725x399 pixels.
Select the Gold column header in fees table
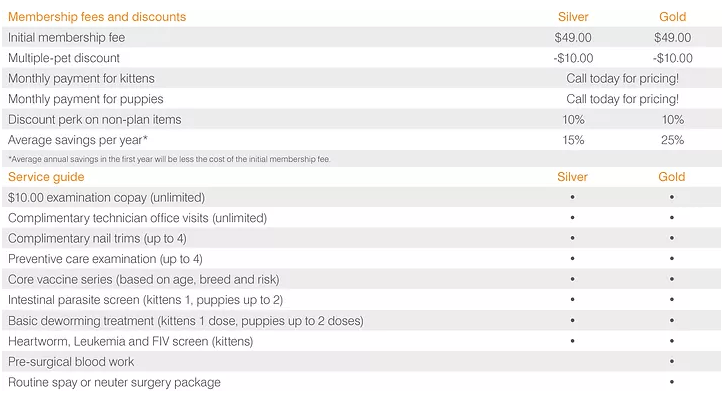672,17
